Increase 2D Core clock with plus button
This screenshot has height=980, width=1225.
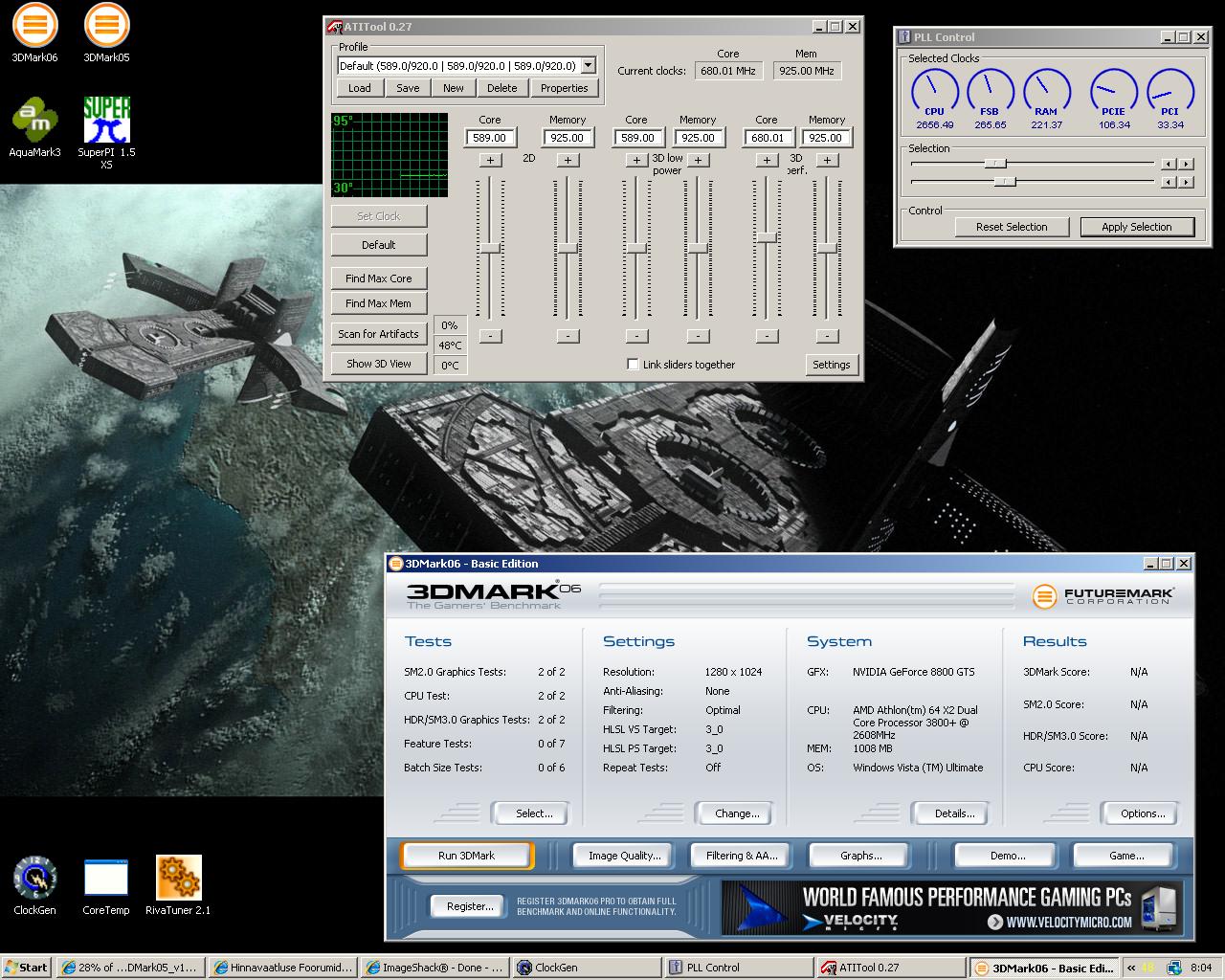[x=490, y=161]
